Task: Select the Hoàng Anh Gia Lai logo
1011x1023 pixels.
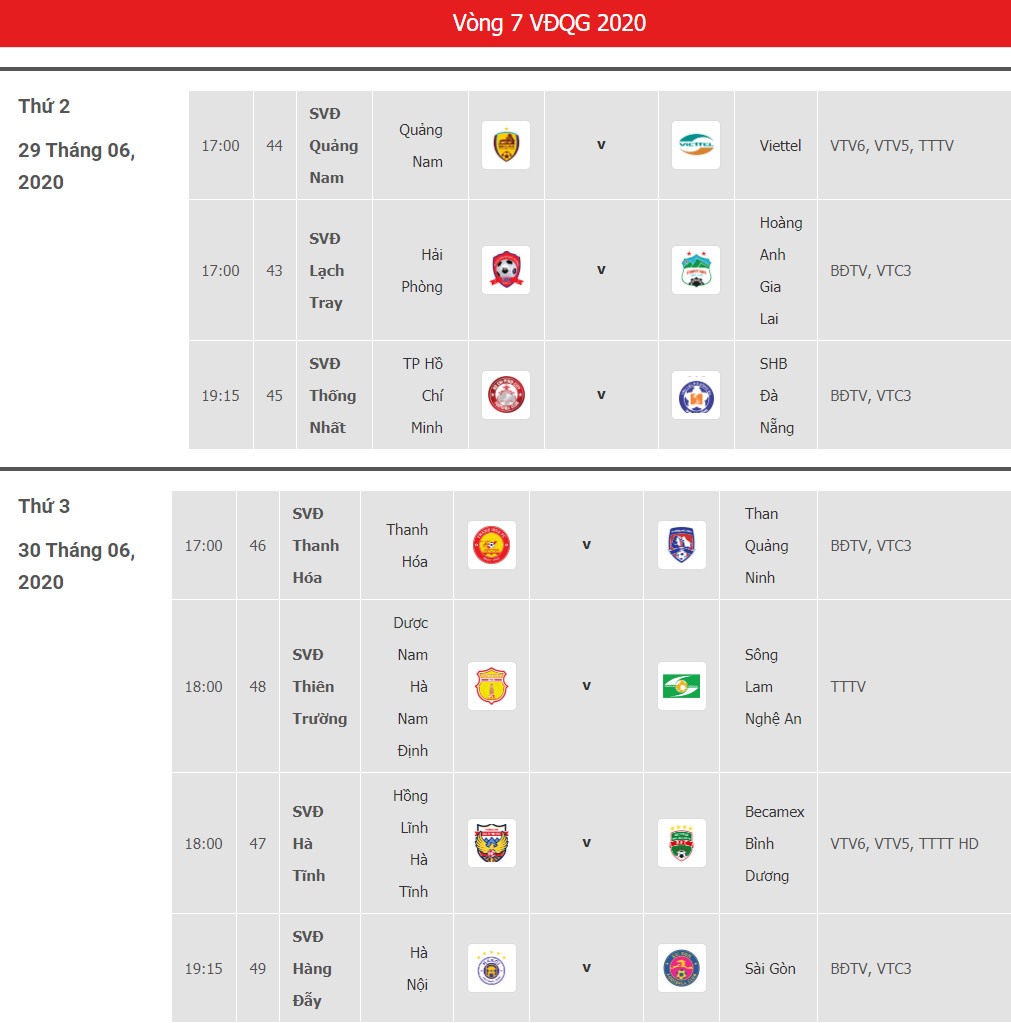Action: click(695, 270)
